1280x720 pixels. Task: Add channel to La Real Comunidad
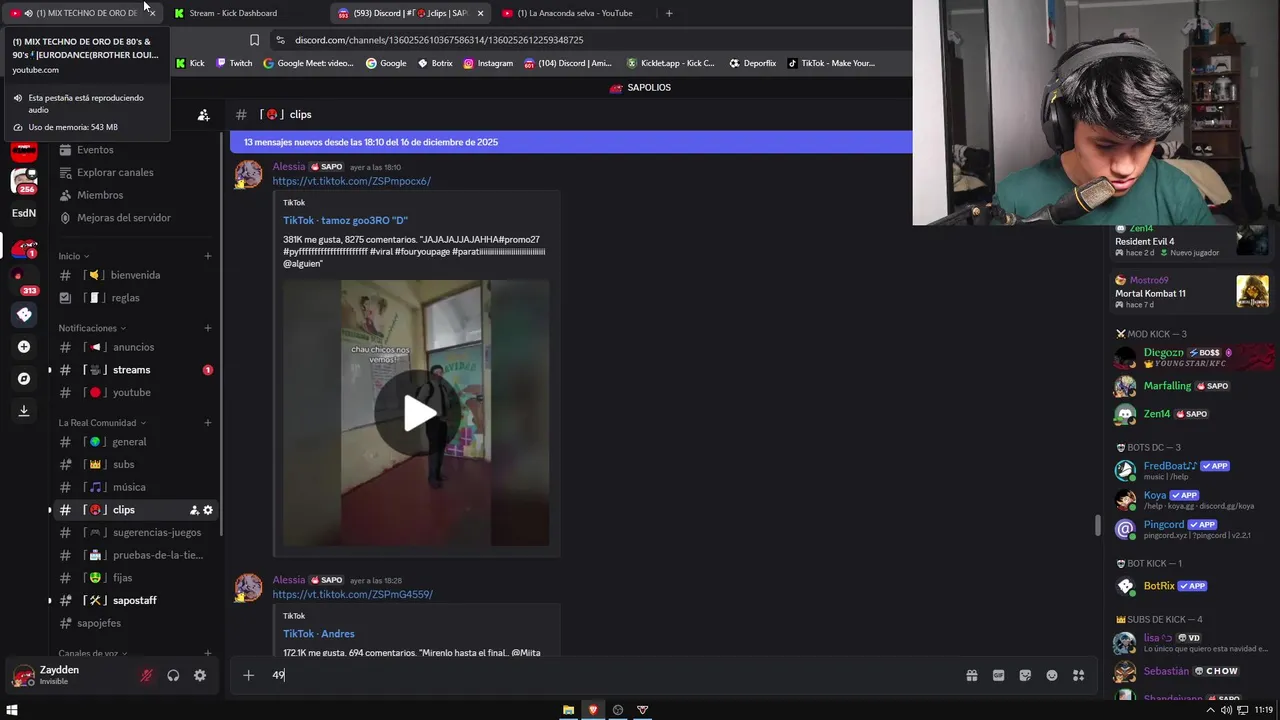208,423
